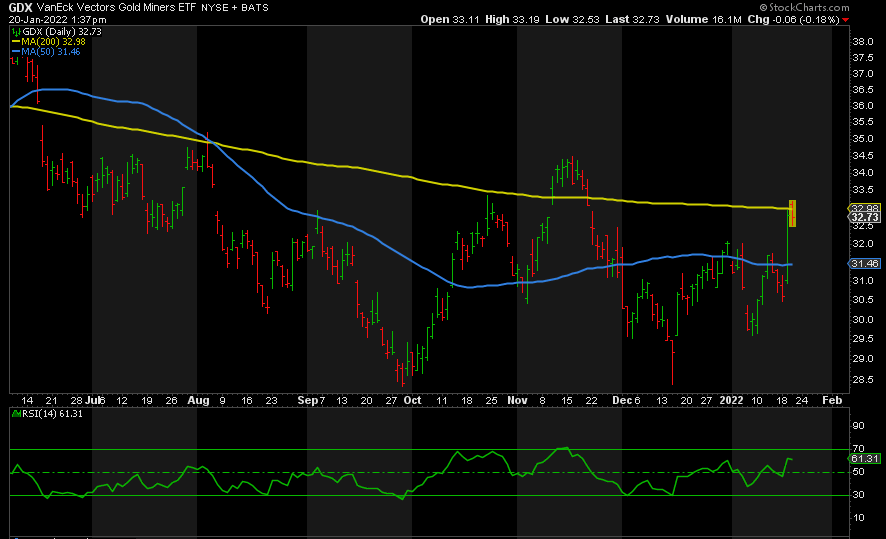Click the highlighted latest price bar
The height and width of the screenshot is (539, 886).
click(x=793, y=213)
